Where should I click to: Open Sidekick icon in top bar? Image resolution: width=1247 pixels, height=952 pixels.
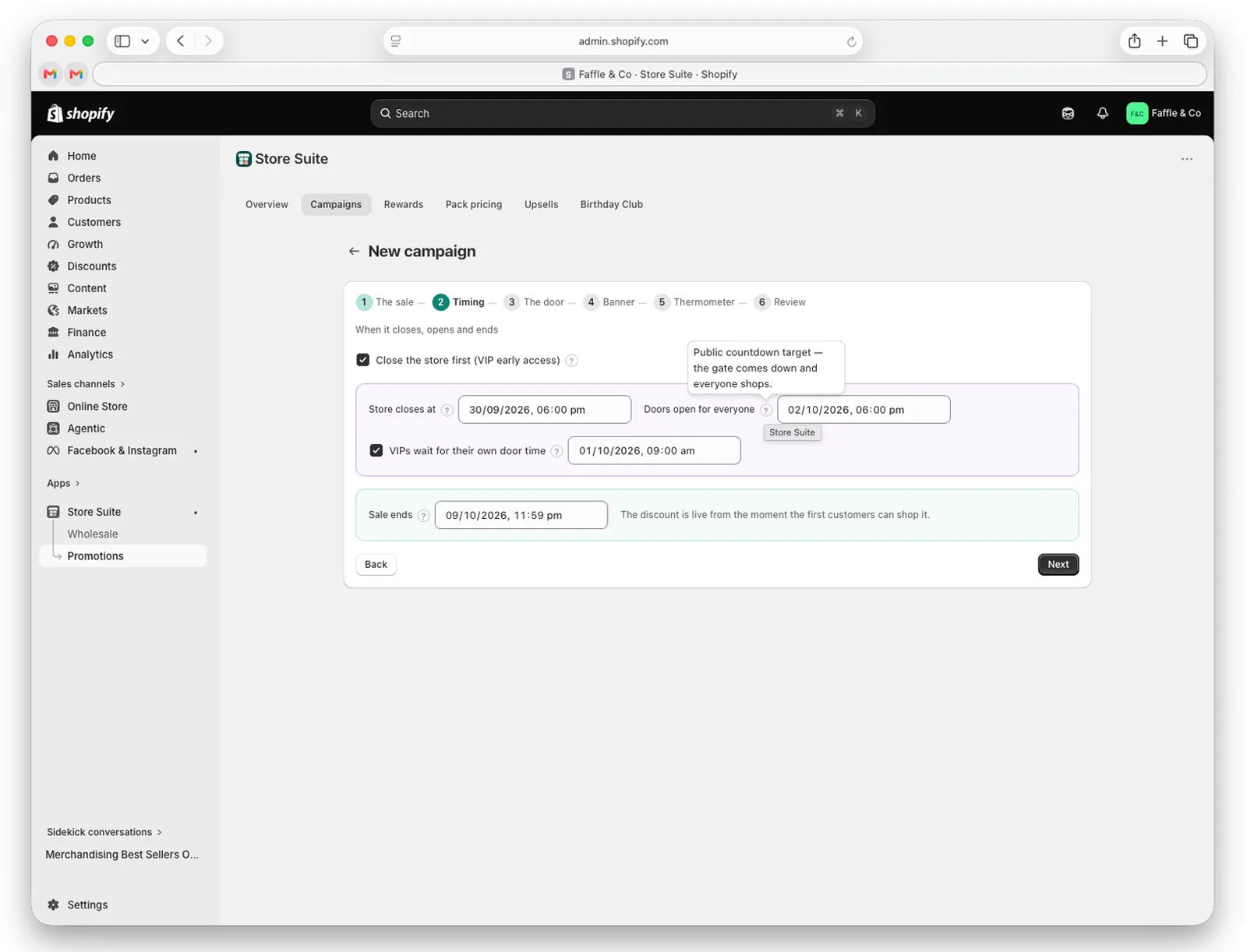click(x=1068, y=114)
